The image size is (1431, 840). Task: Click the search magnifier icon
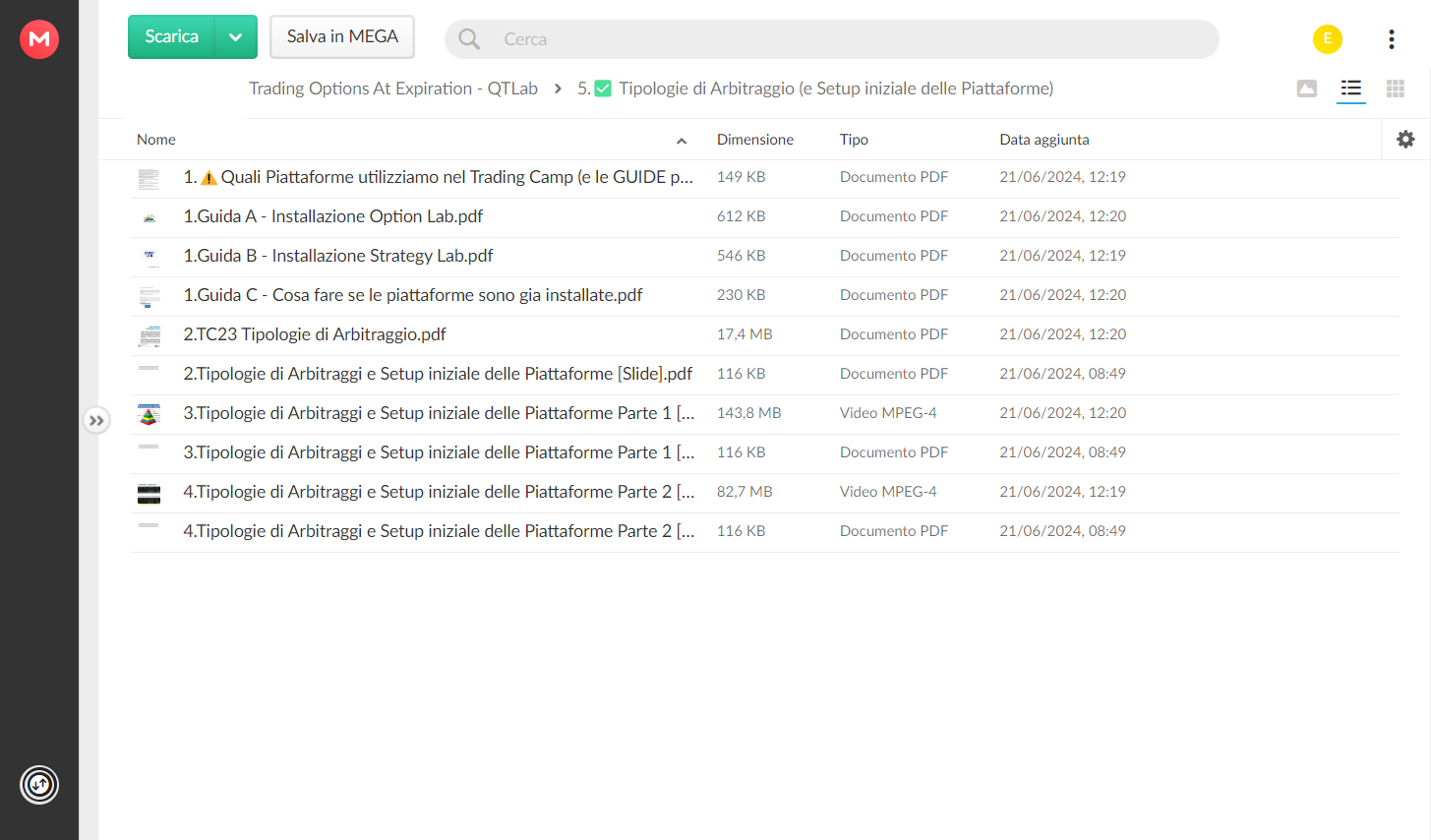tap(469, 39)
